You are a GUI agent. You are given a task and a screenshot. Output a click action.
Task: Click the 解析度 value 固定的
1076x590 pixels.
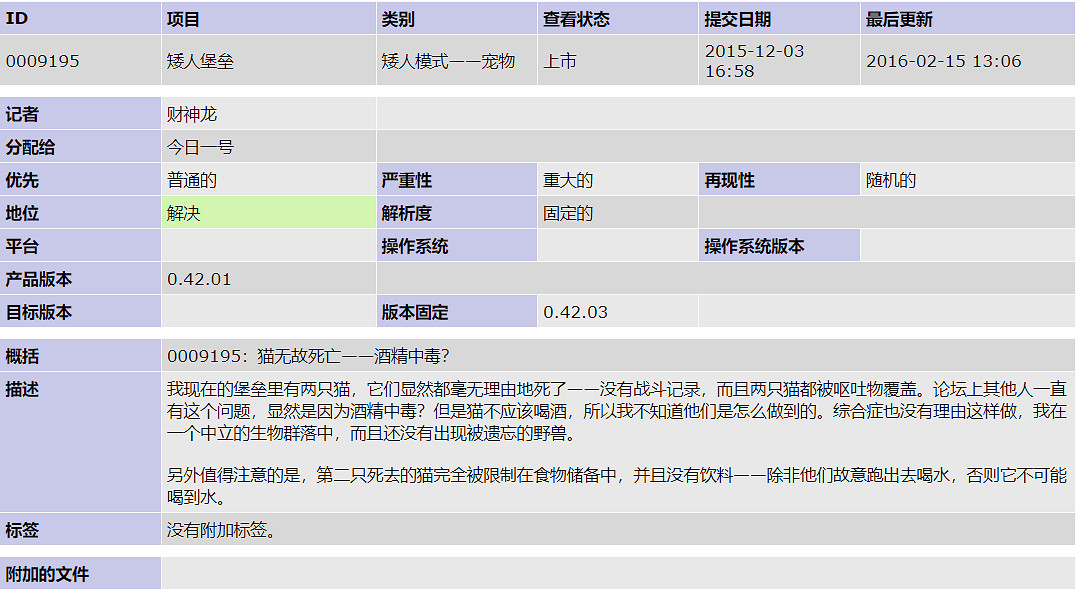tap(563, 212)
